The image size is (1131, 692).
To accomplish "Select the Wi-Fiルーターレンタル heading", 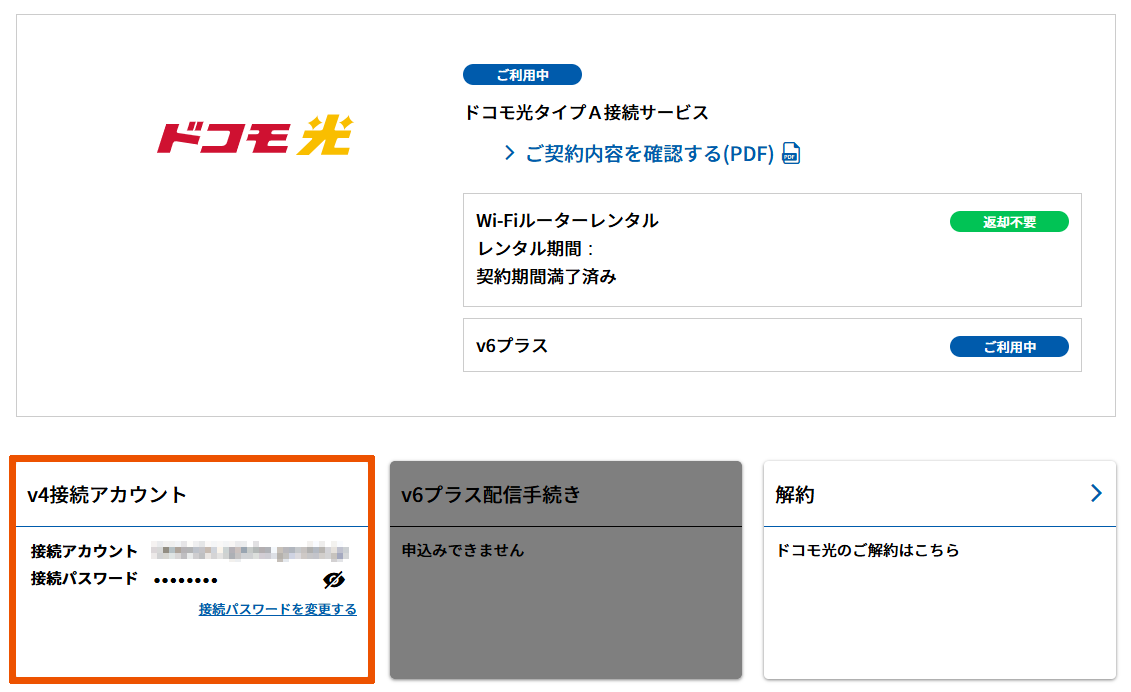I will click(567, 221).
